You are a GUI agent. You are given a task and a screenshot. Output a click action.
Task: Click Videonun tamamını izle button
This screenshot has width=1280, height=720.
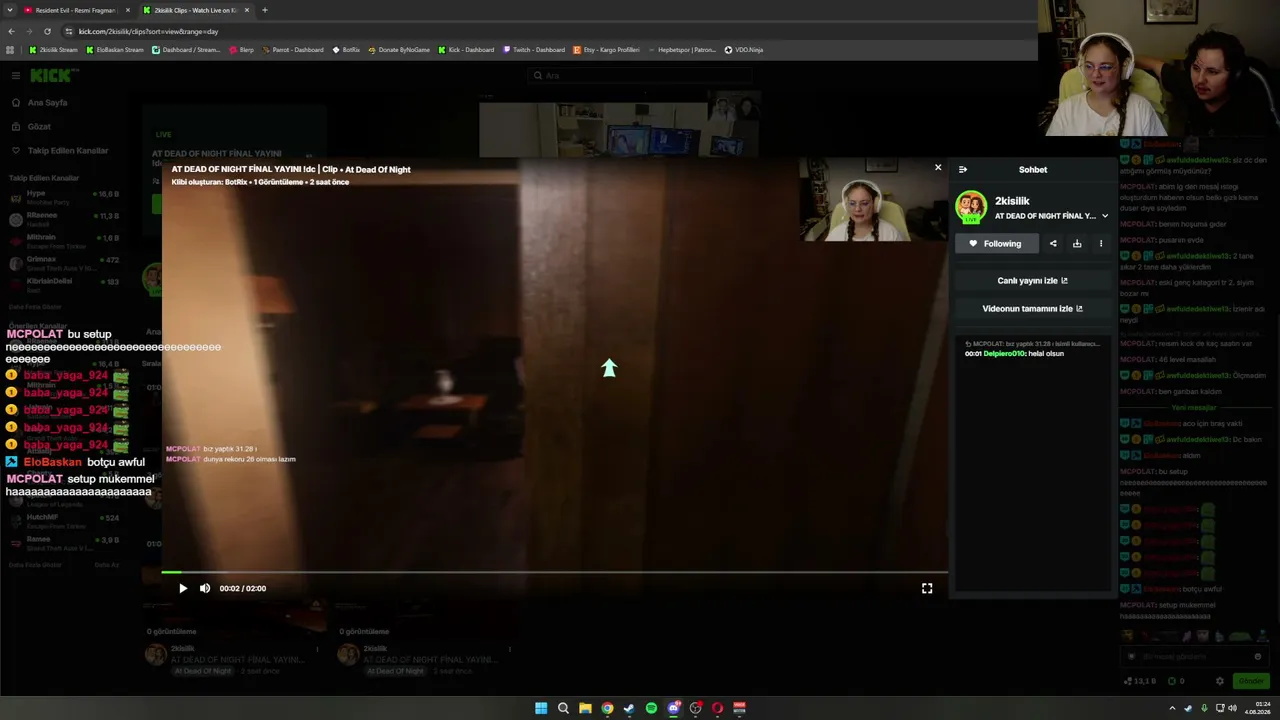tap(1033, 309)
